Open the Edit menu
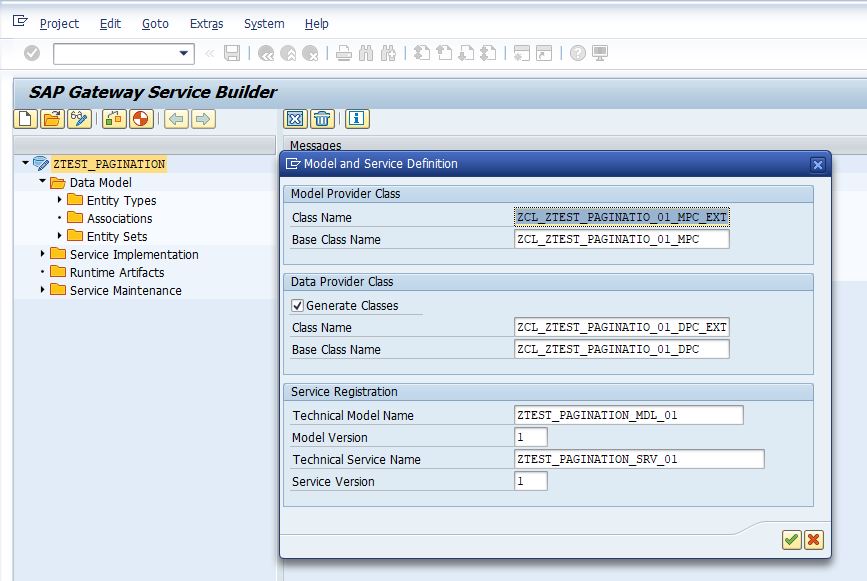 pos(110,24)
